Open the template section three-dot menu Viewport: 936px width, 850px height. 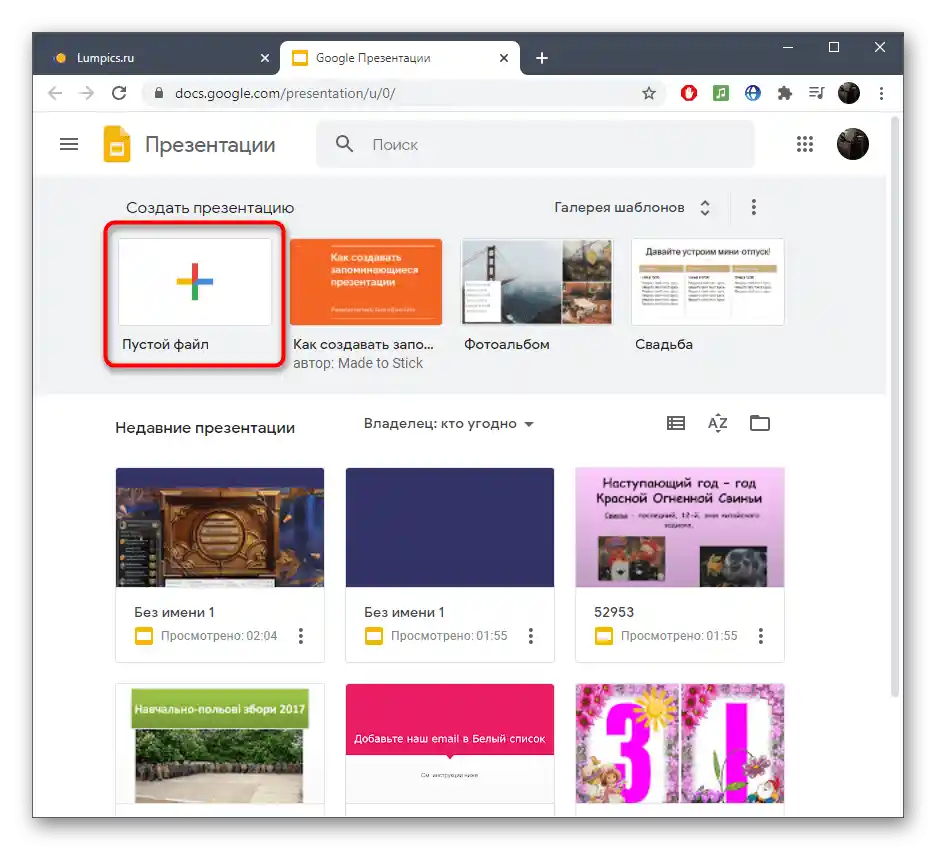pos(753,207)
